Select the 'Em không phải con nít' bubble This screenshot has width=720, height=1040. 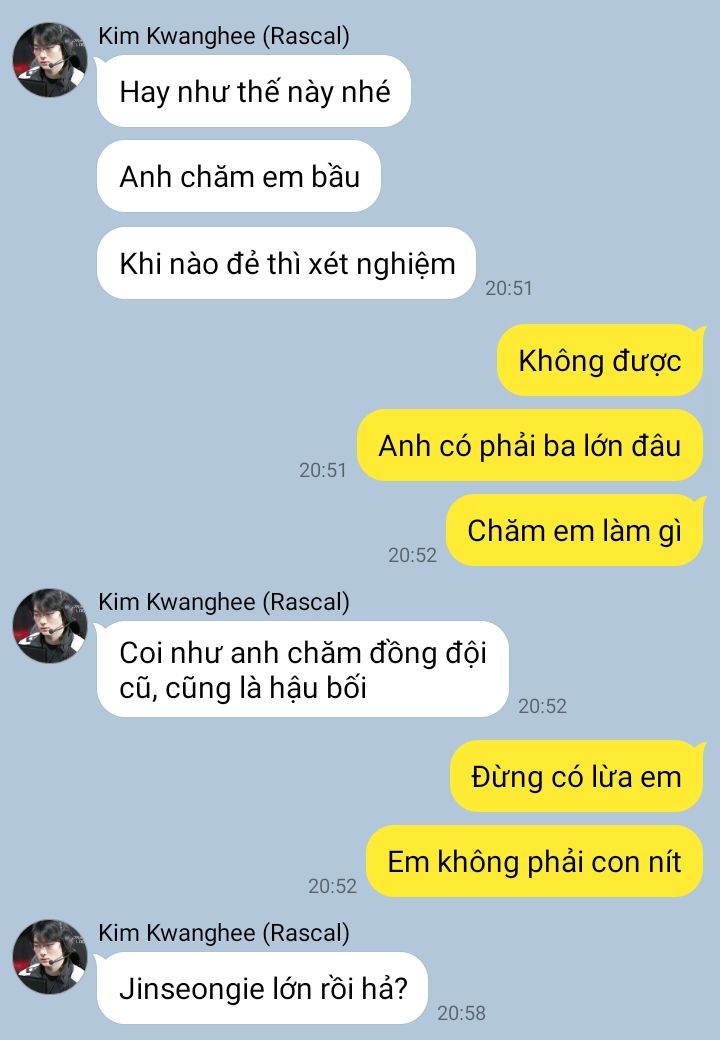(534, 861)
